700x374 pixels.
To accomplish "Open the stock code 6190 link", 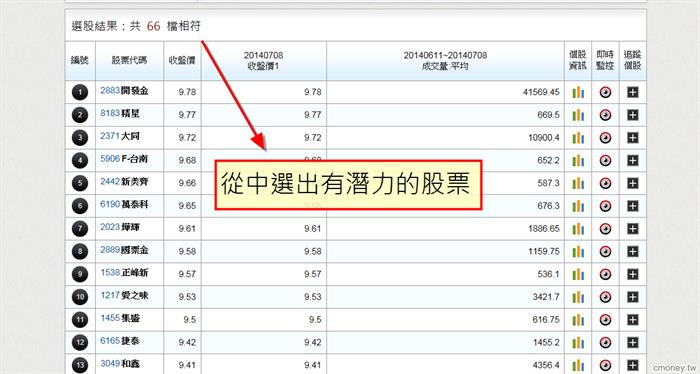I will 110,204.
